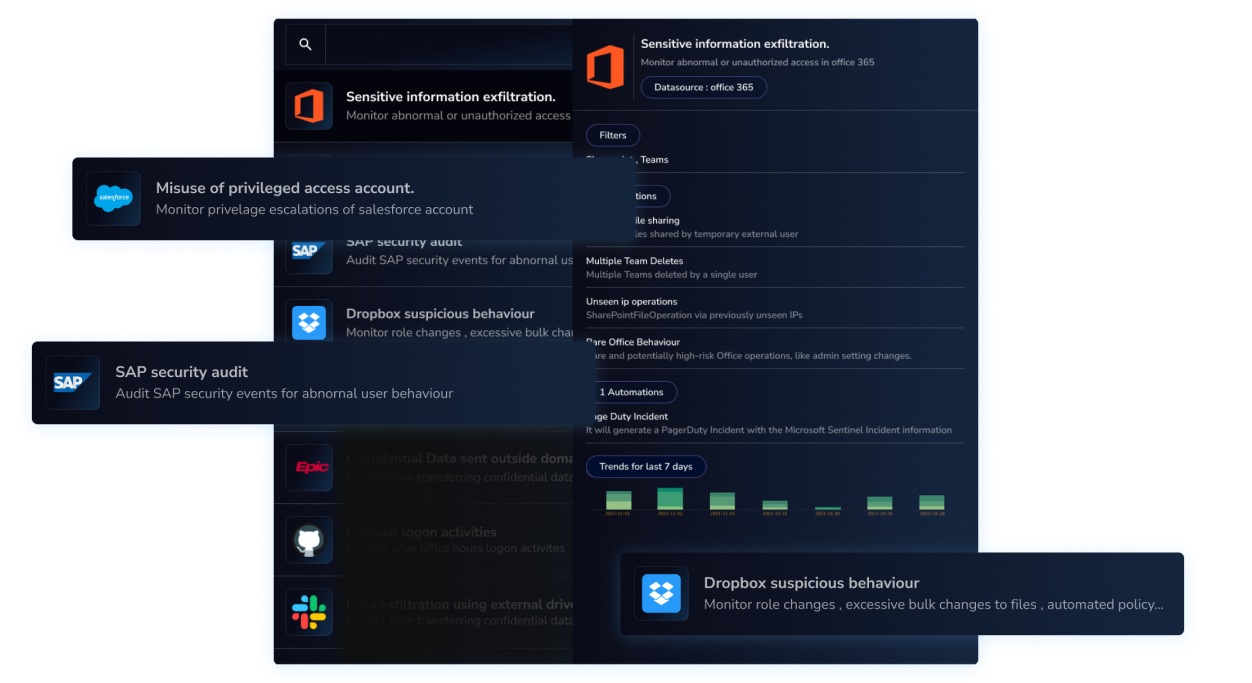Click the Salesforce cloud icon
The height and width of the screenshot is (683, 1252).
point(113,198)
